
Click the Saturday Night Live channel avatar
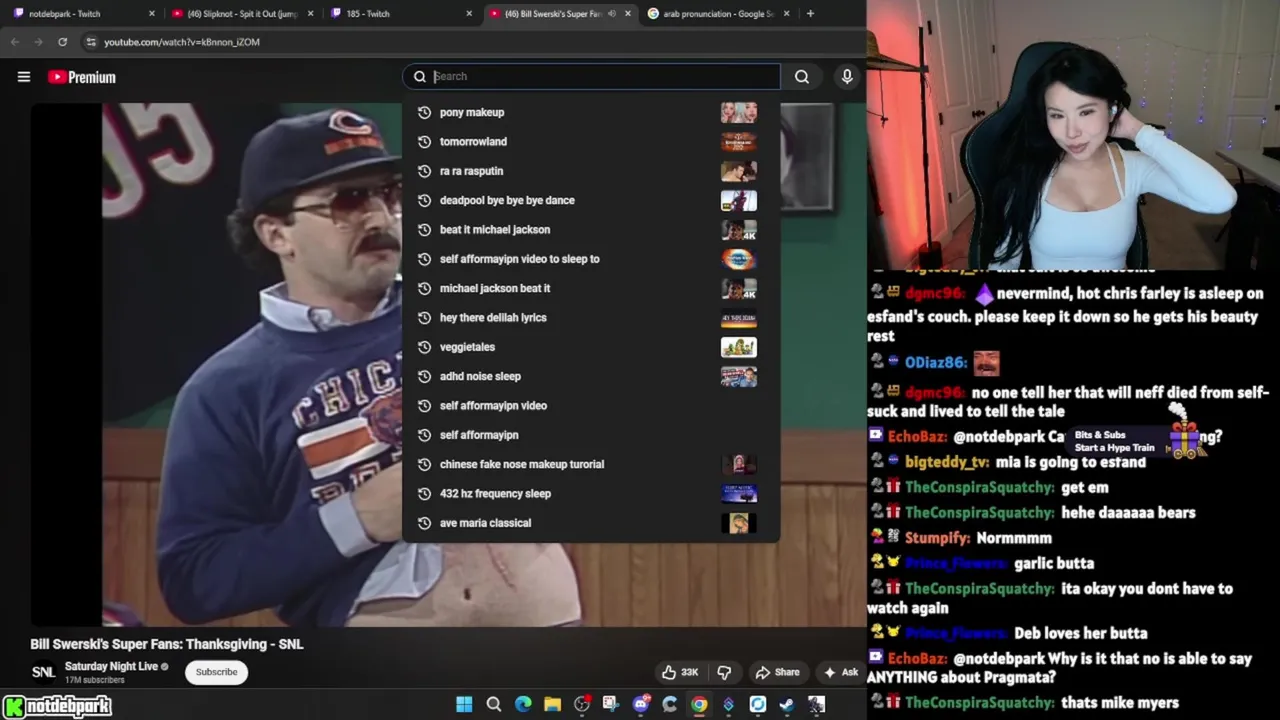tap(43, 672)
